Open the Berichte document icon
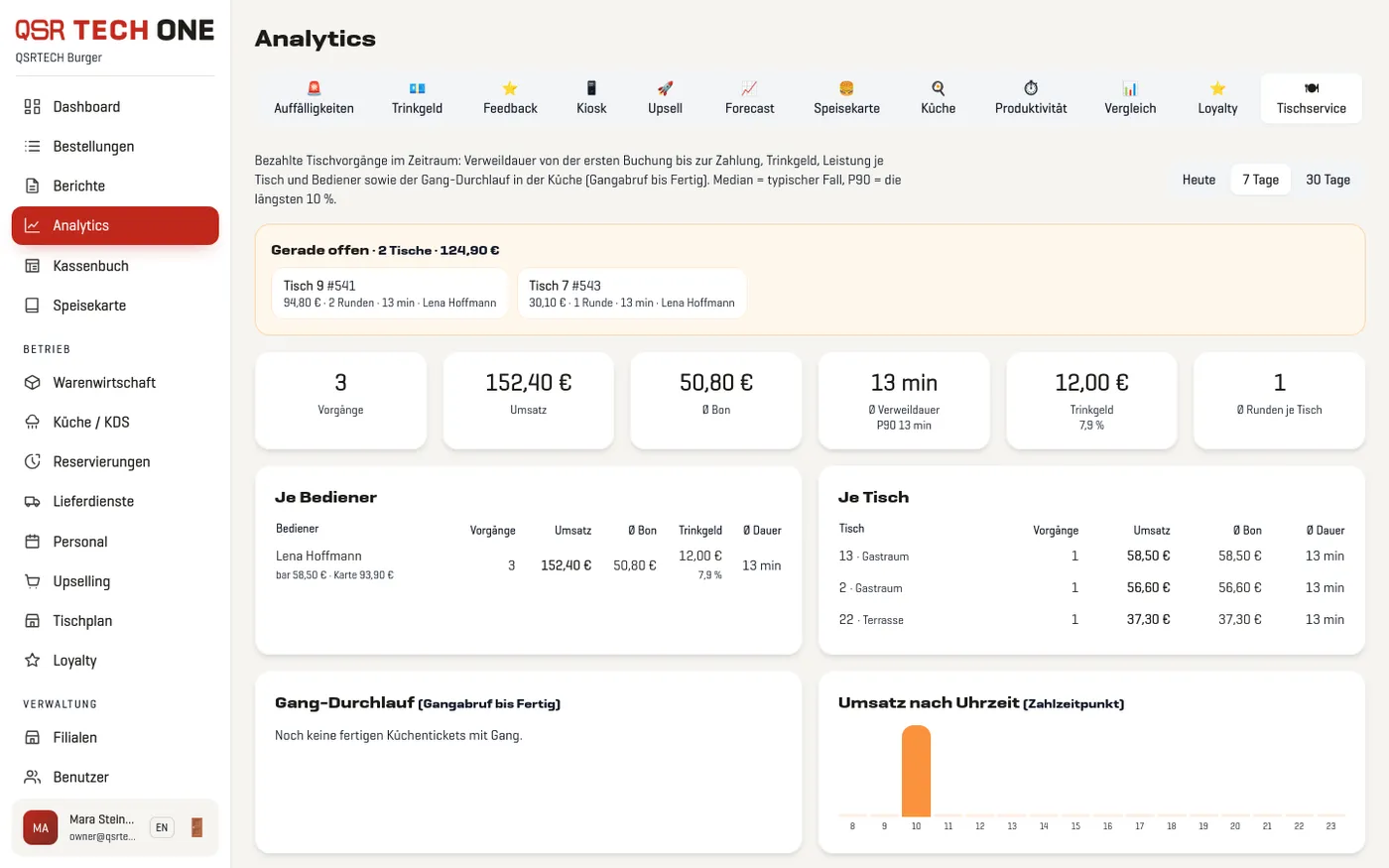1389x868 pixels. 33,186
